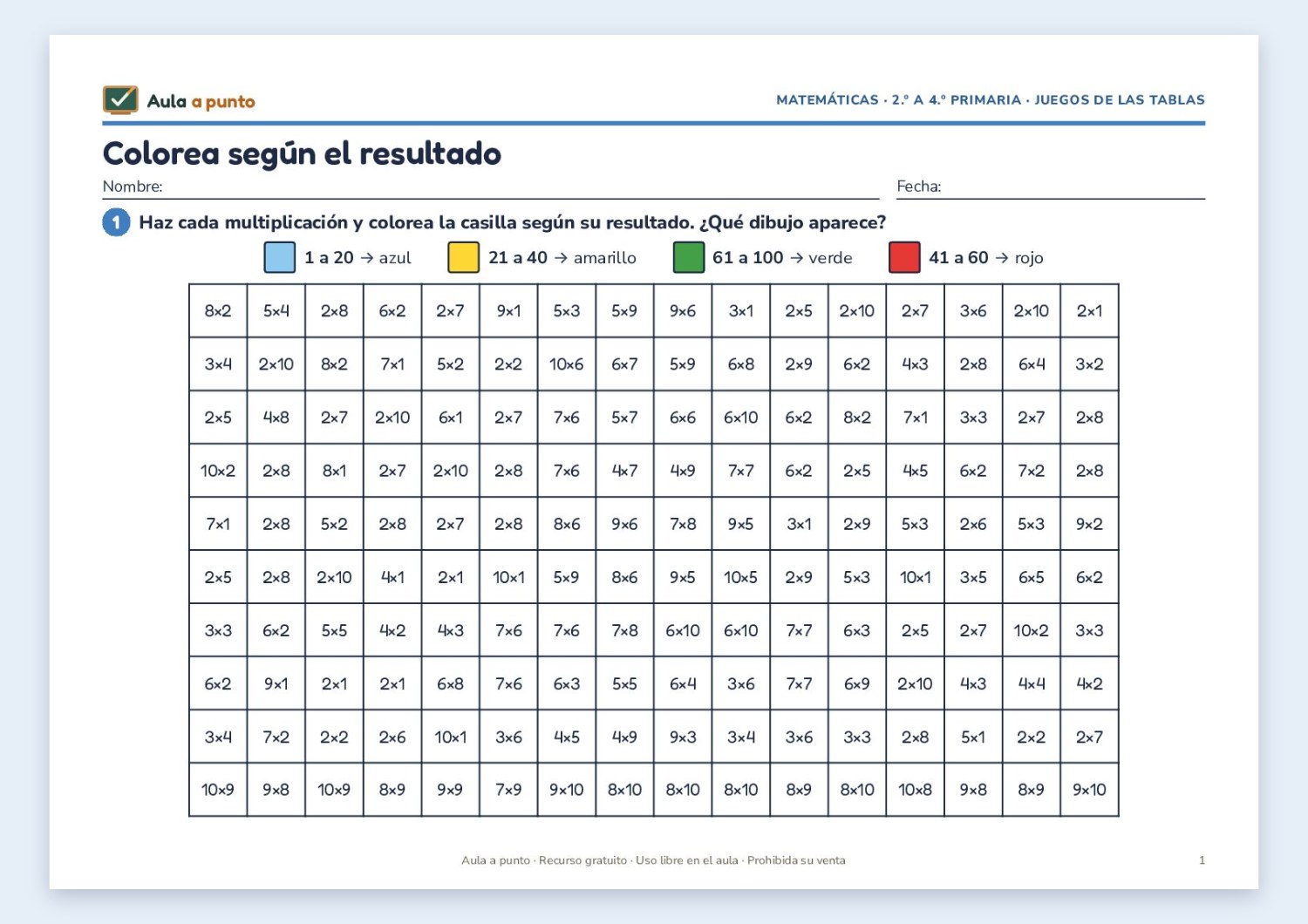Click the grid cell '4×8'
The image size is (1308, 924).
click(x=276, y=418)
